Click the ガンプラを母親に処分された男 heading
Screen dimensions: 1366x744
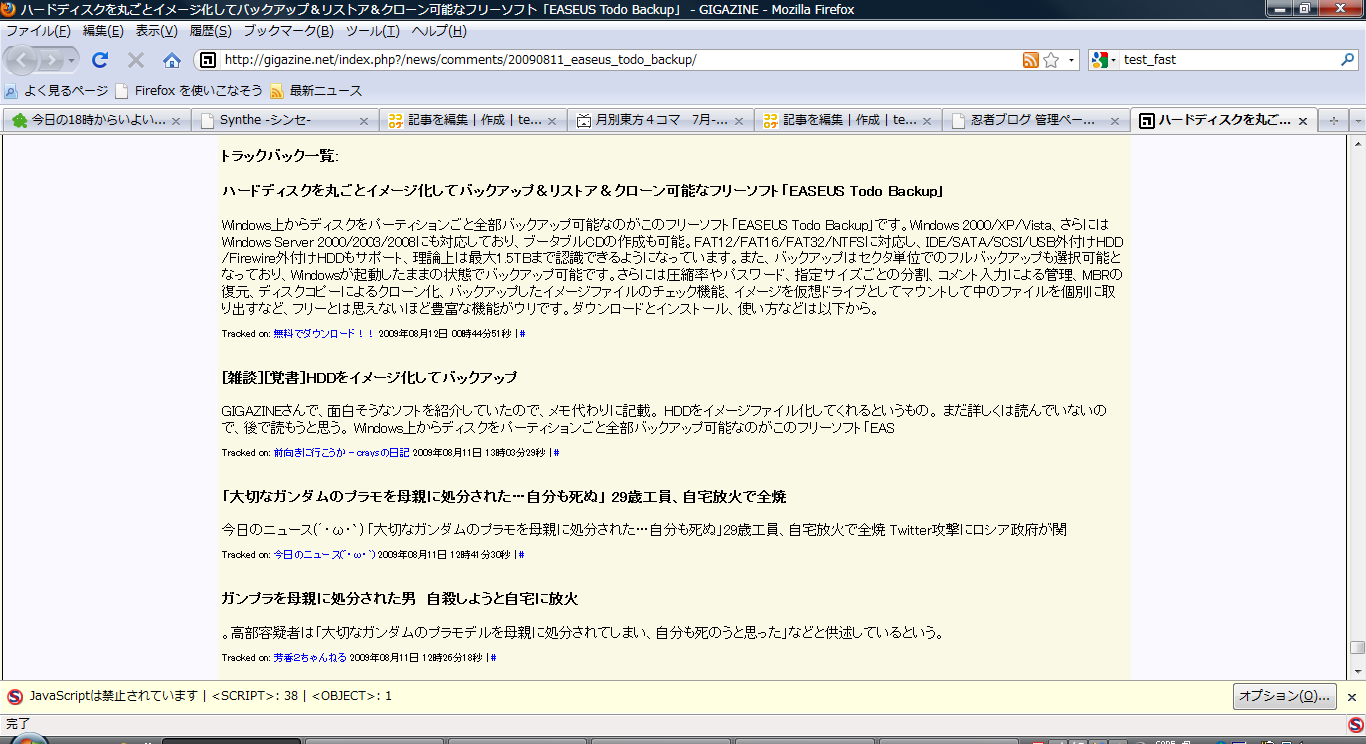[x=399, y=599]
